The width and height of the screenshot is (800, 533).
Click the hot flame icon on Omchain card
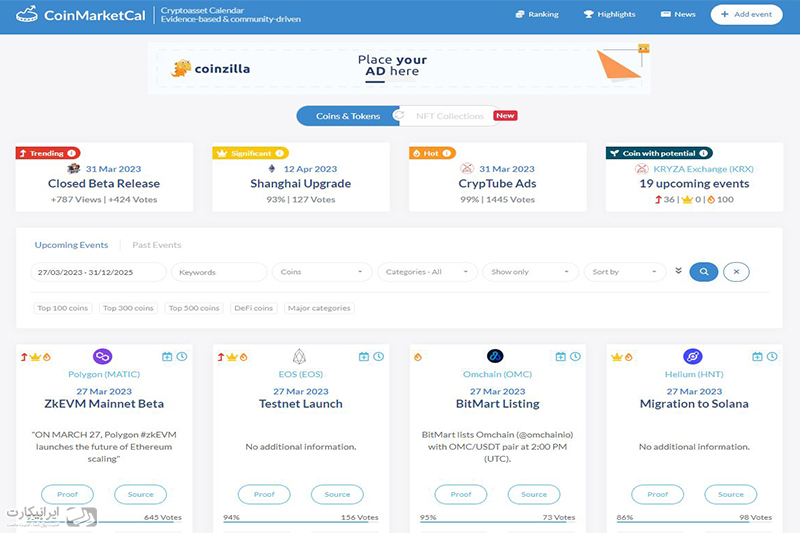click(x=418, y=357)
